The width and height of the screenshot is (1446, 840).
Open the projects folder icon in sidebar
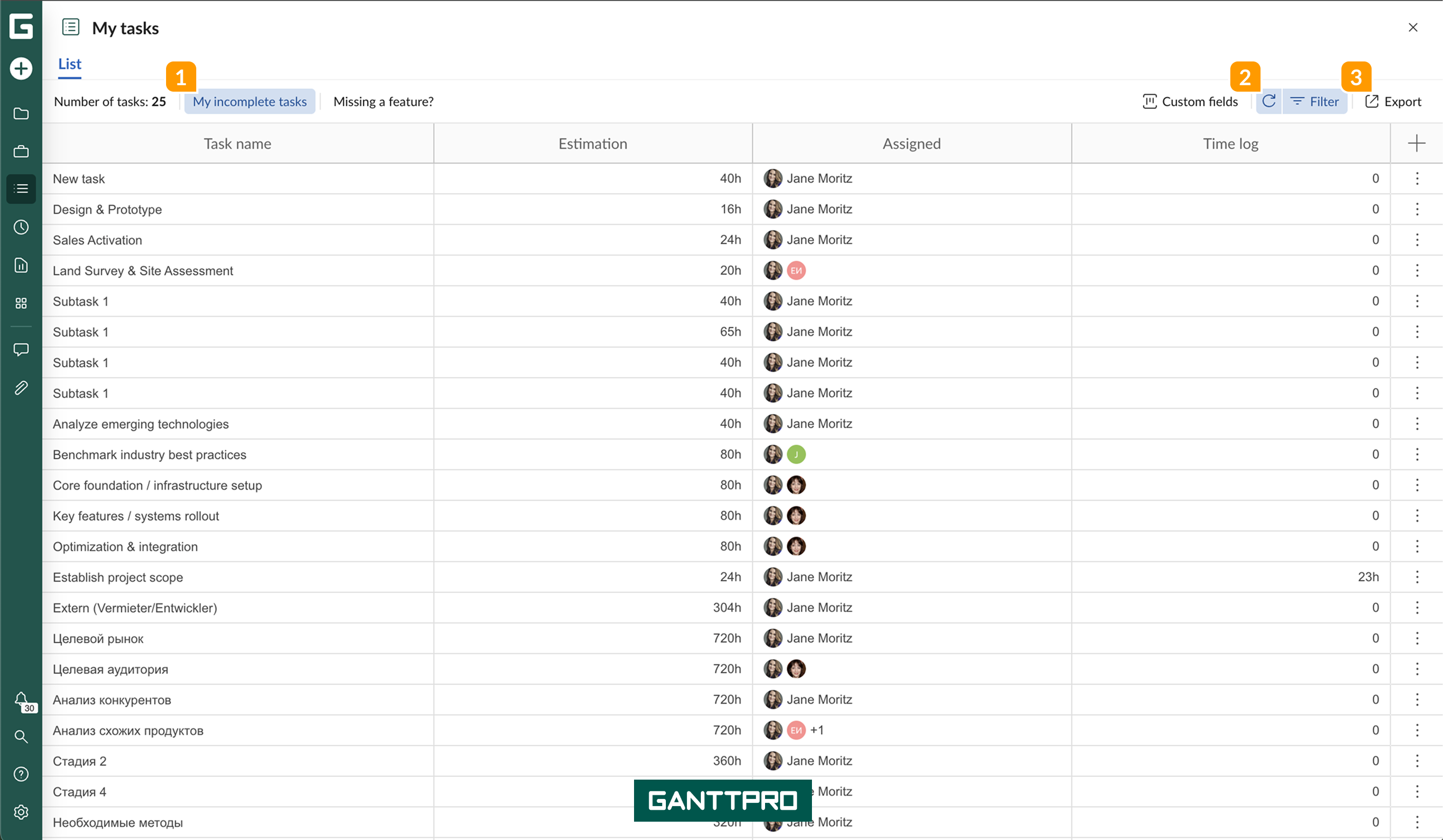pyautogui.click(x=21, y=114)
